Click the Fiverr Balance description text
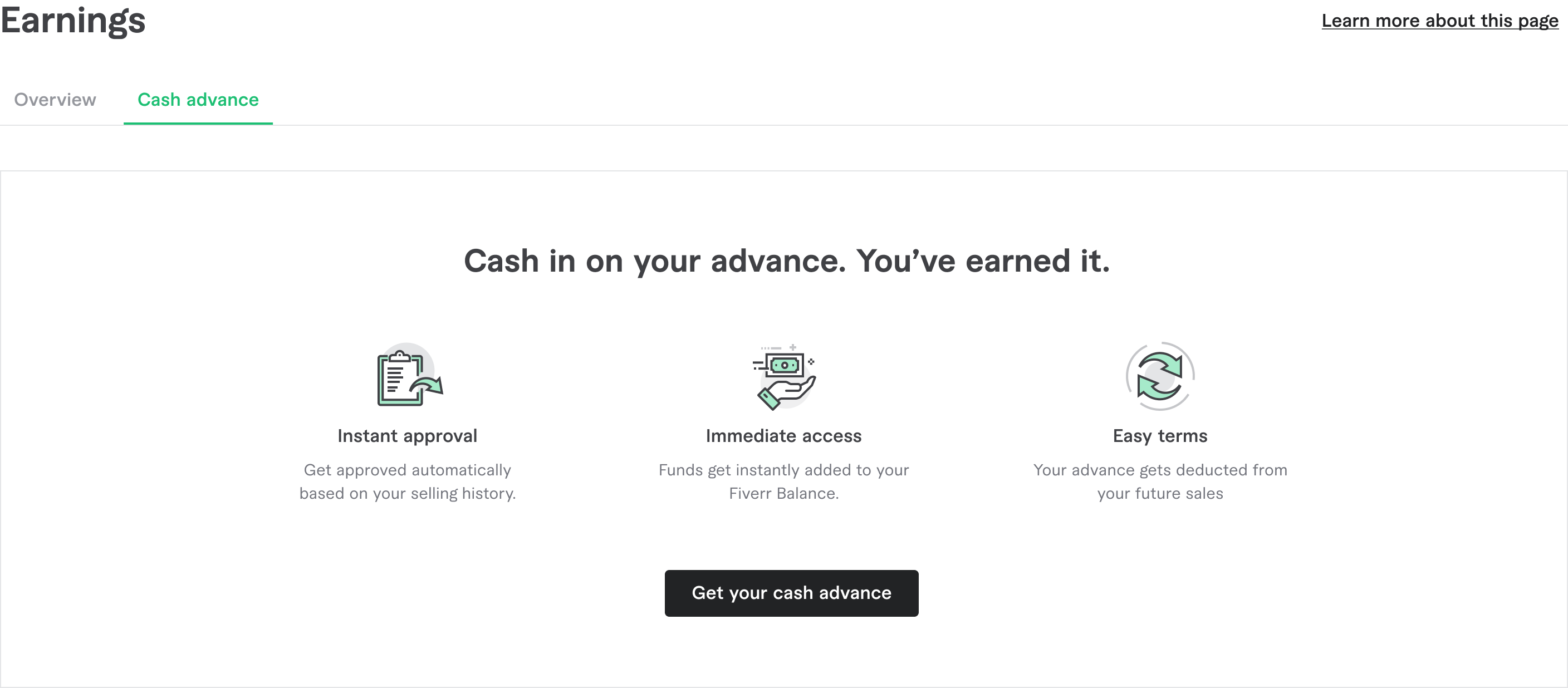 pyautogui.click(x=784, y=481)
